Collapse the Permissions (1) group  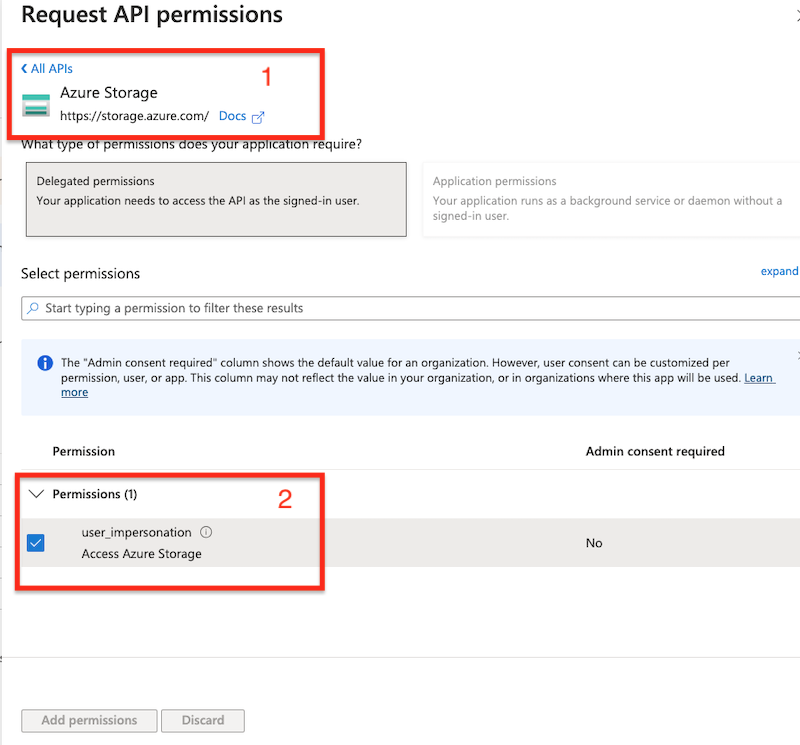36,494
